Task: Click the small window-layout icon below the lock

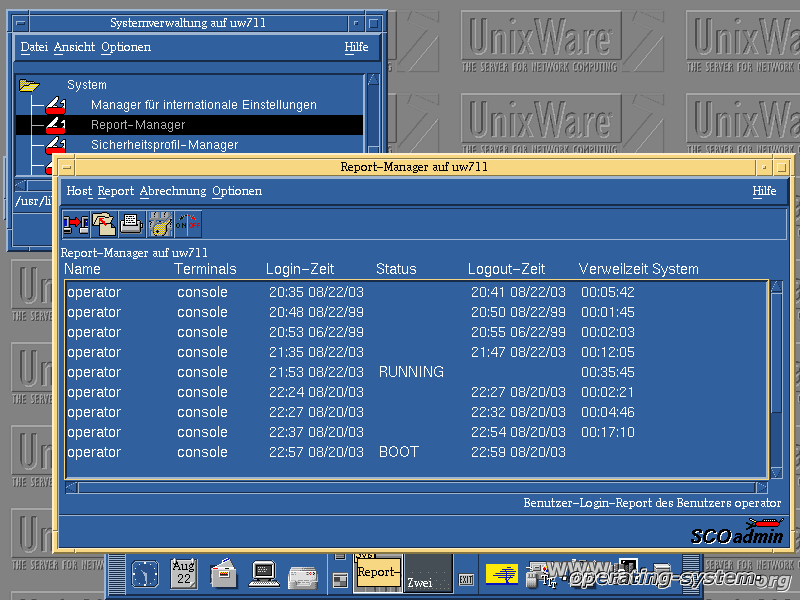Action: (x=340, y=580)
